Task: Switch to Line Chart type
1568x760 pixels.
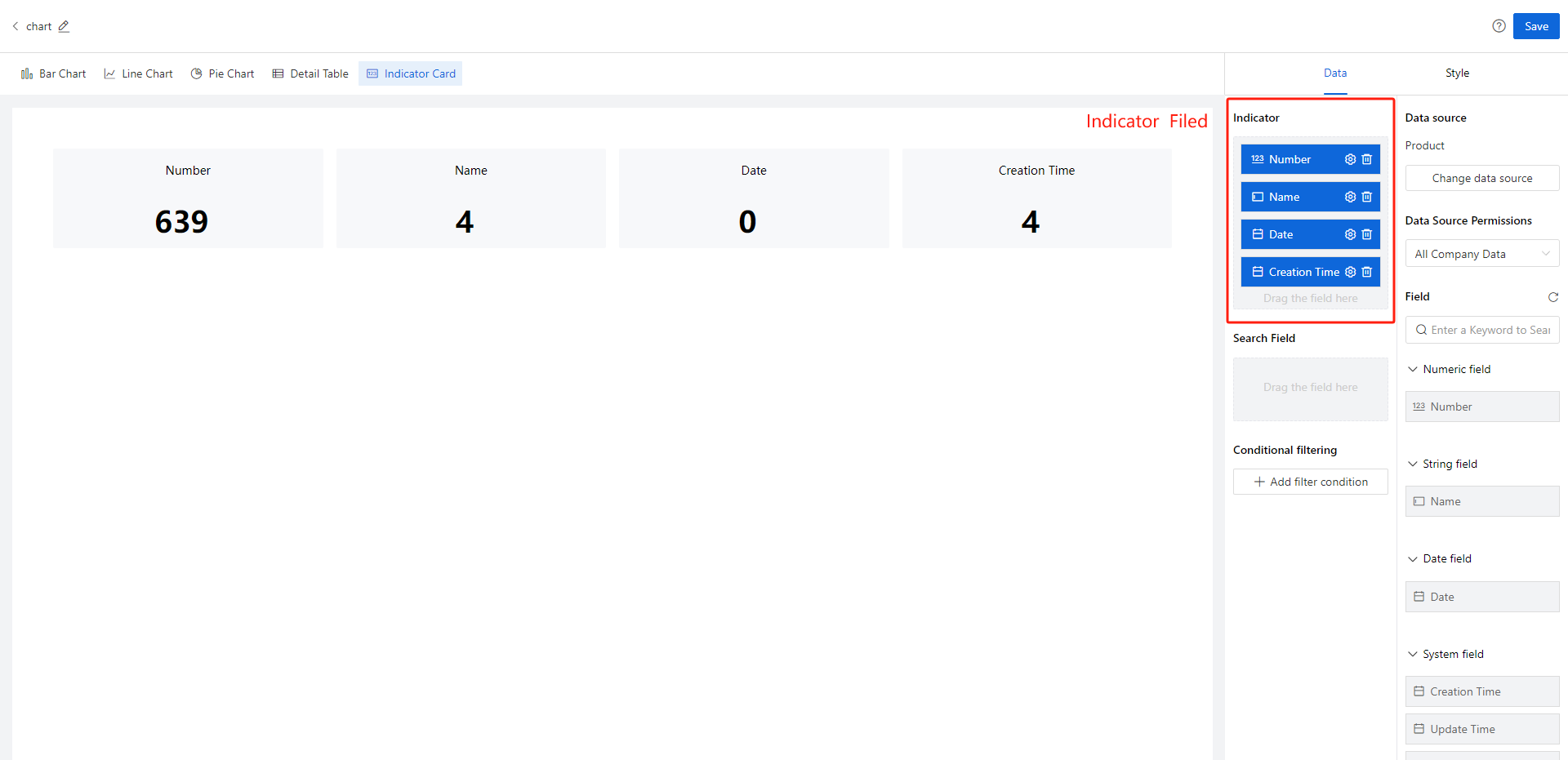Action: tap(138, 73)
